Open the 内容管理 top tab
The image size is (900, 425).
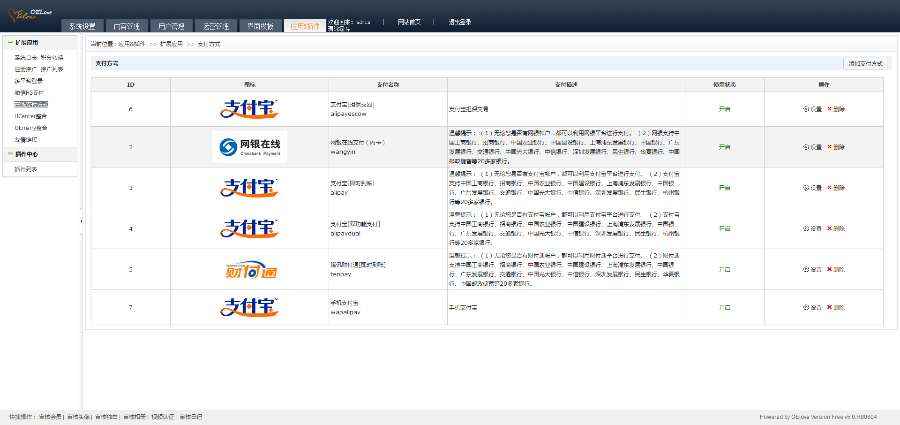click(x=127, y=26)
